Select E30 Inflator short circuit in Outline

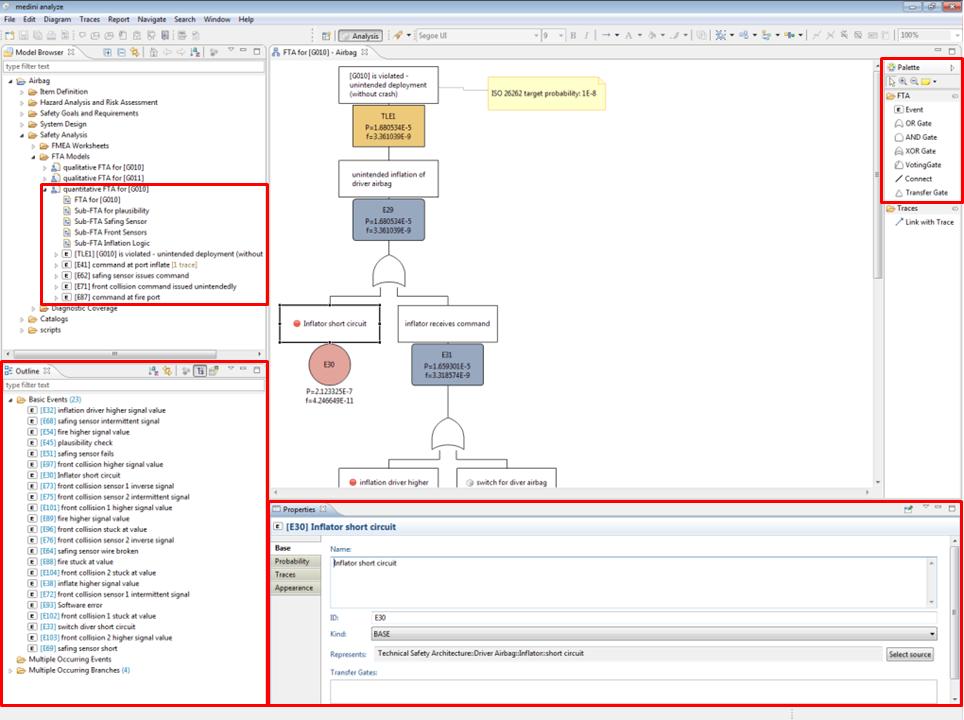click(x=88, y=475)
